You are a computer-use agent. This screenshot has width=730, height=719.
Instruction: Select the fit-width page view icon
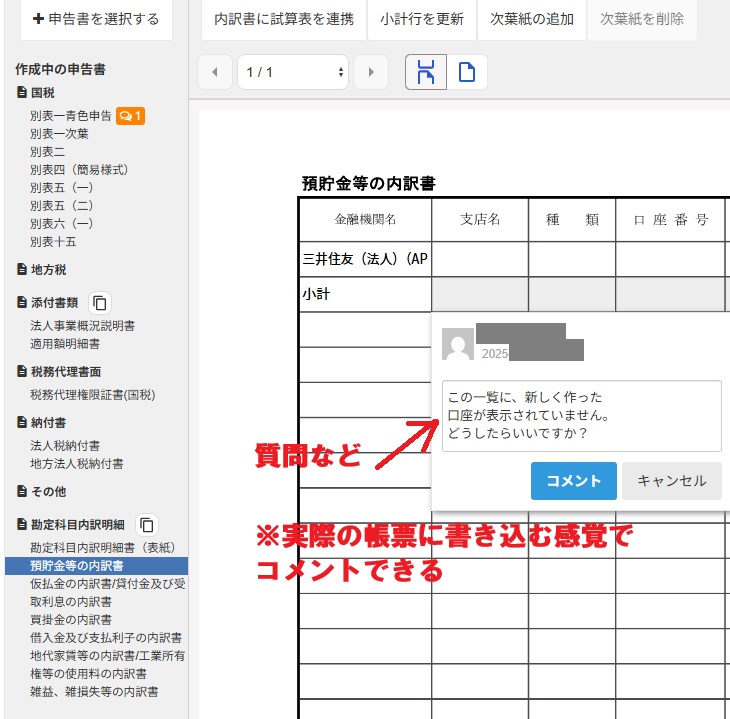pos(426,72)
